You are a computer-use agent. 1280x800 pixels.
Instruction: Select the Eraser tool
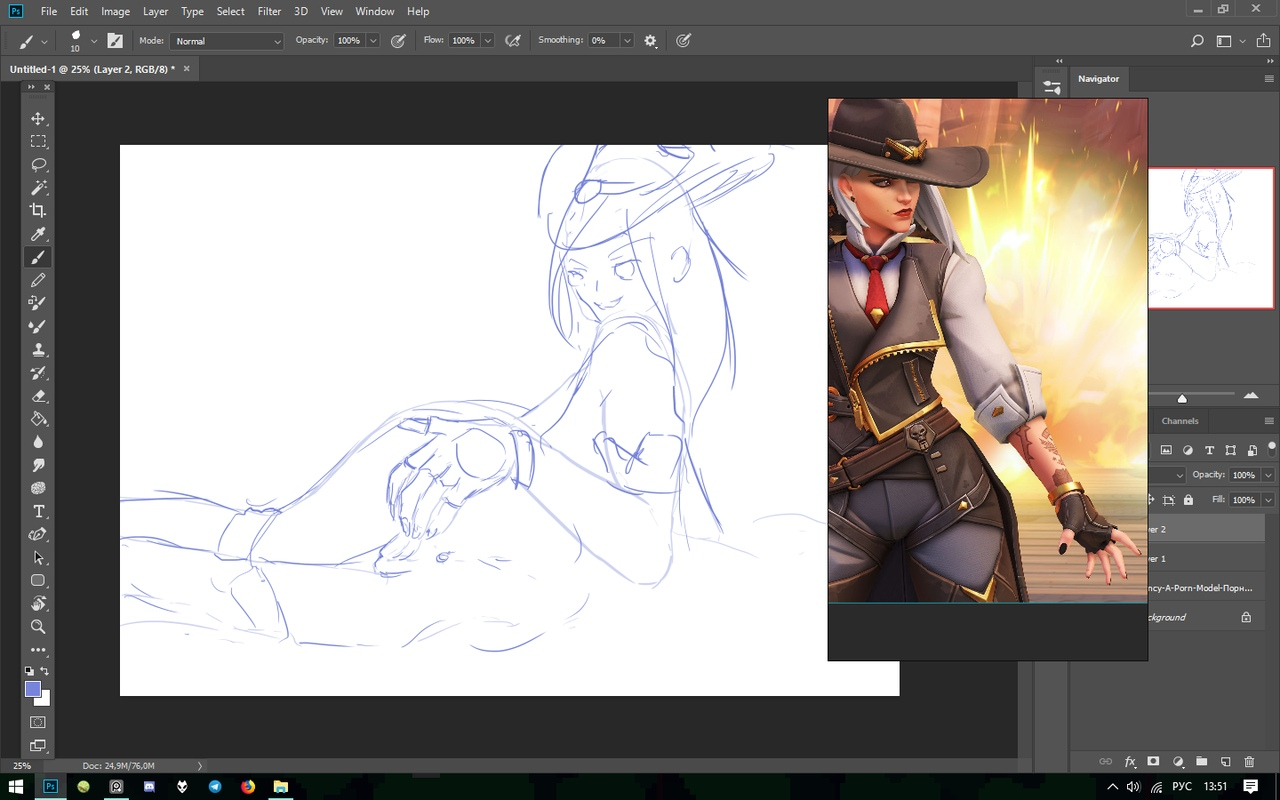(38, 396)
